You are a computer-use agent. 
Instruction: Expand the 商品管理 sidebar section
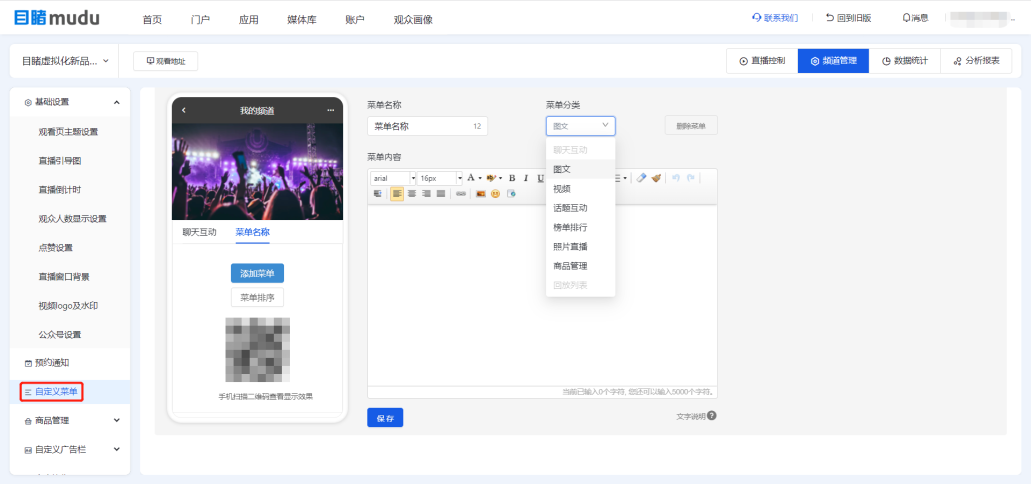pos(70,420)
